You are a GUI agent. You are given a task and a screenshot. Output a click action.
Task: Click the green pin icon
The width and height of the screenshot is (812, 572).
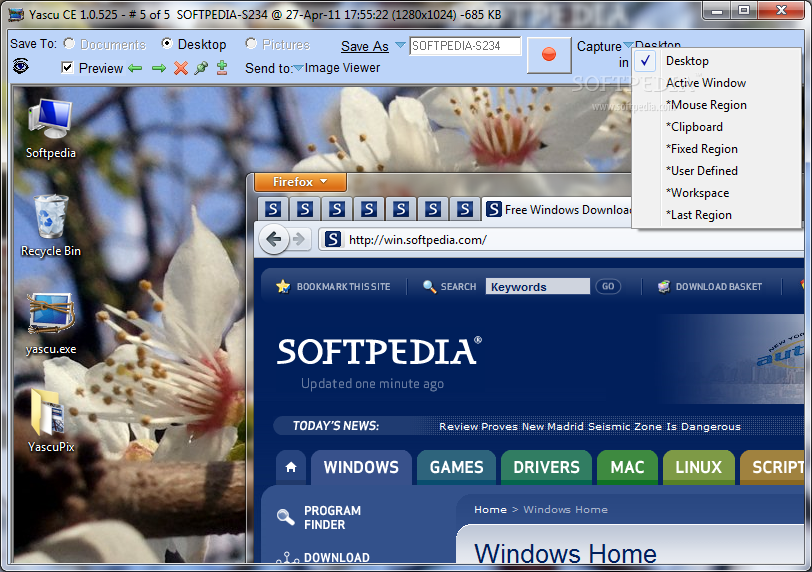[201, 68]
